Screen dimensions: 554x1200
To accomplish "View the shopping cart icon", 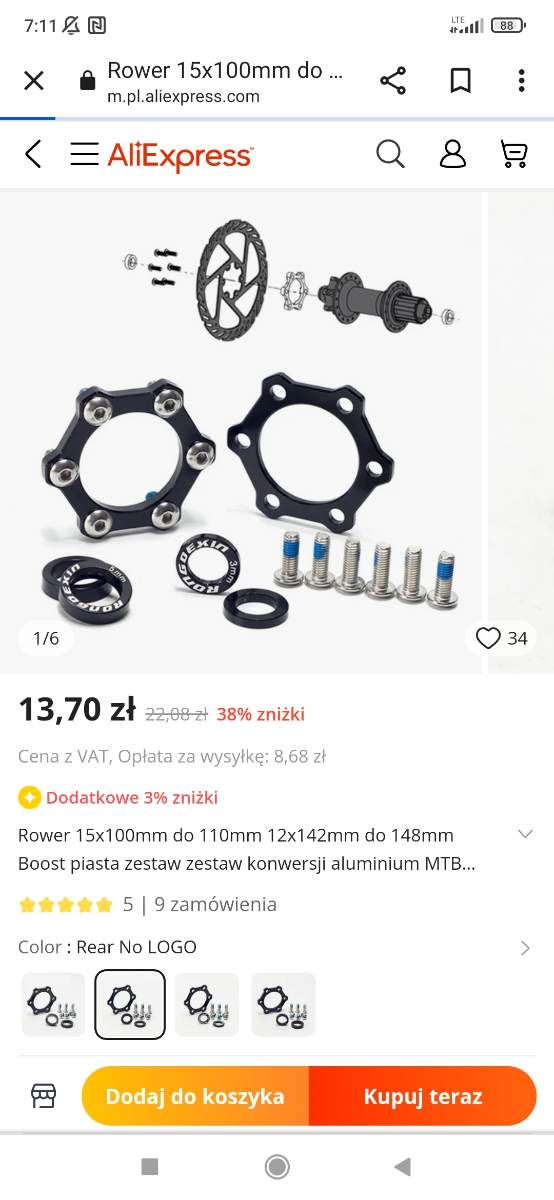I will [513, 154].
